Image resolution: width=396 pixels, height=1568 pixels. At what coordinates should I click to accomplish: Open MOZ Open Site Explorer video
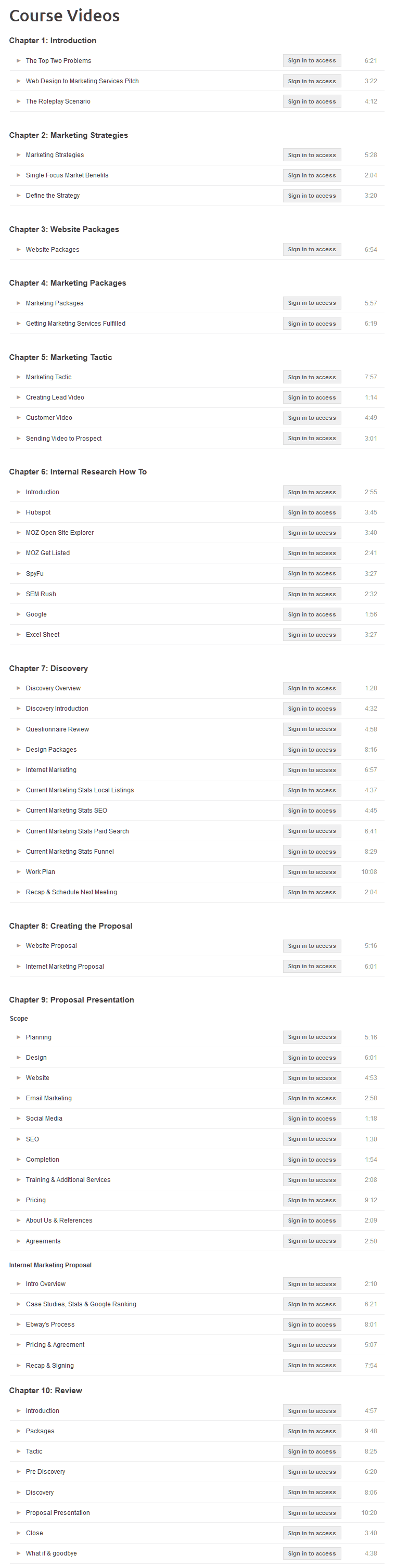coord(60,533)
